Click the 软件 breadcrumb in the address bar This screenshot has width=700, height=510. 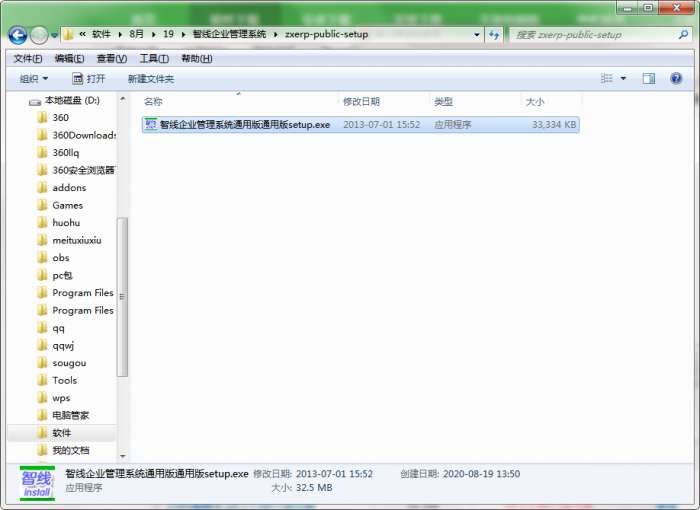(x=101, y=34)
